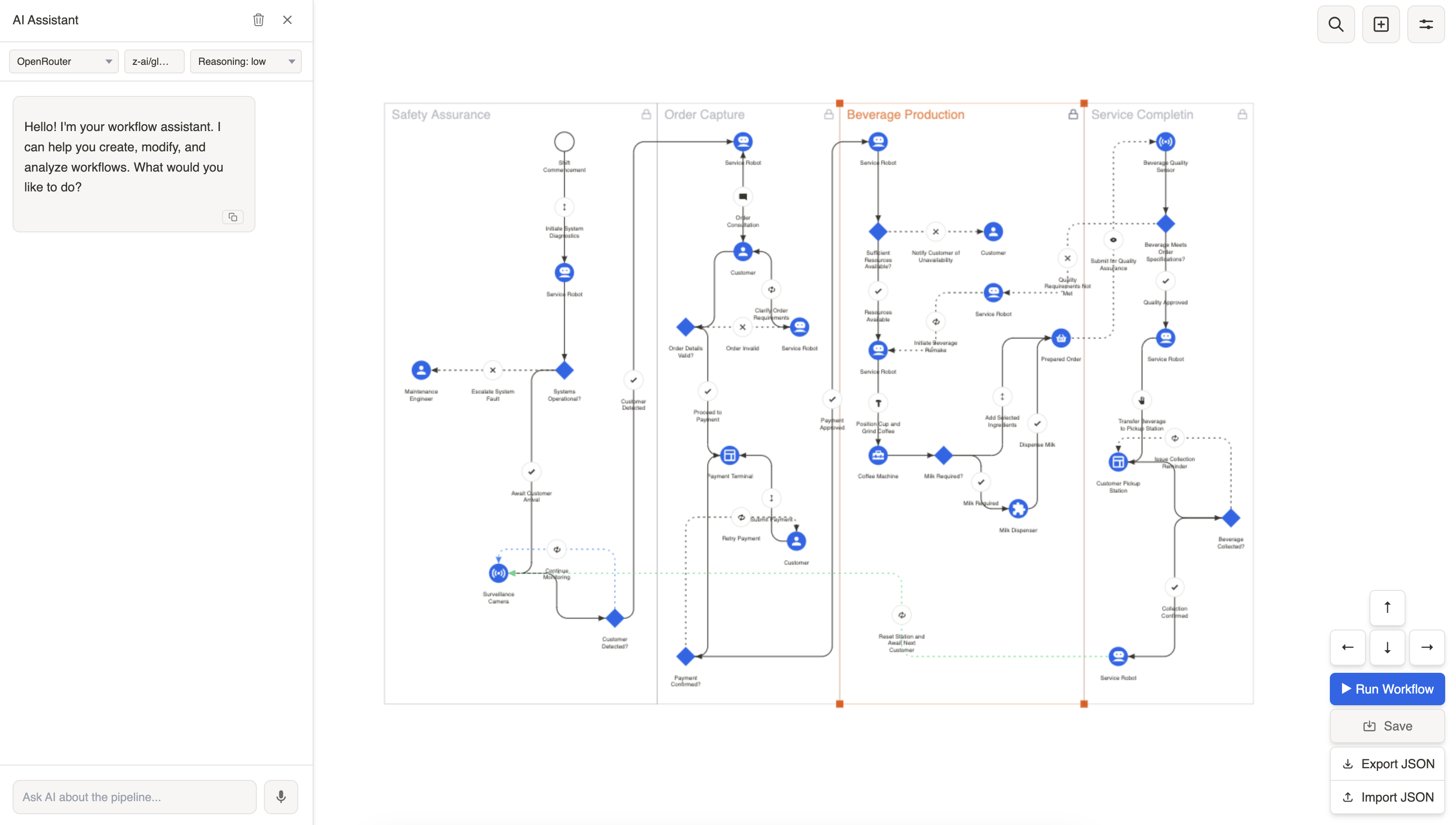Viewport: 1456px width, 825px height.
Task: Select the Beverage Collected? decision diamond
Action: (1230, 518)
